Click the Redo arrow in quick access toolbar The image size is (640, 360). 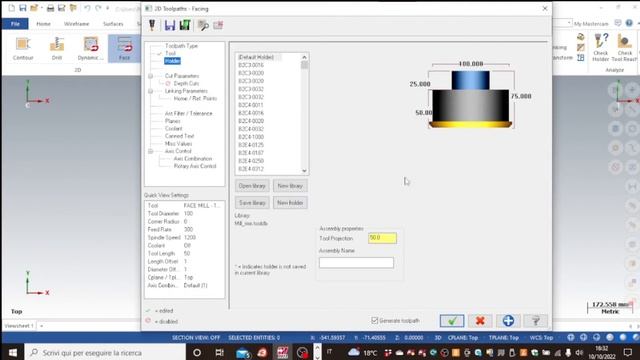(x=98, y=8)
